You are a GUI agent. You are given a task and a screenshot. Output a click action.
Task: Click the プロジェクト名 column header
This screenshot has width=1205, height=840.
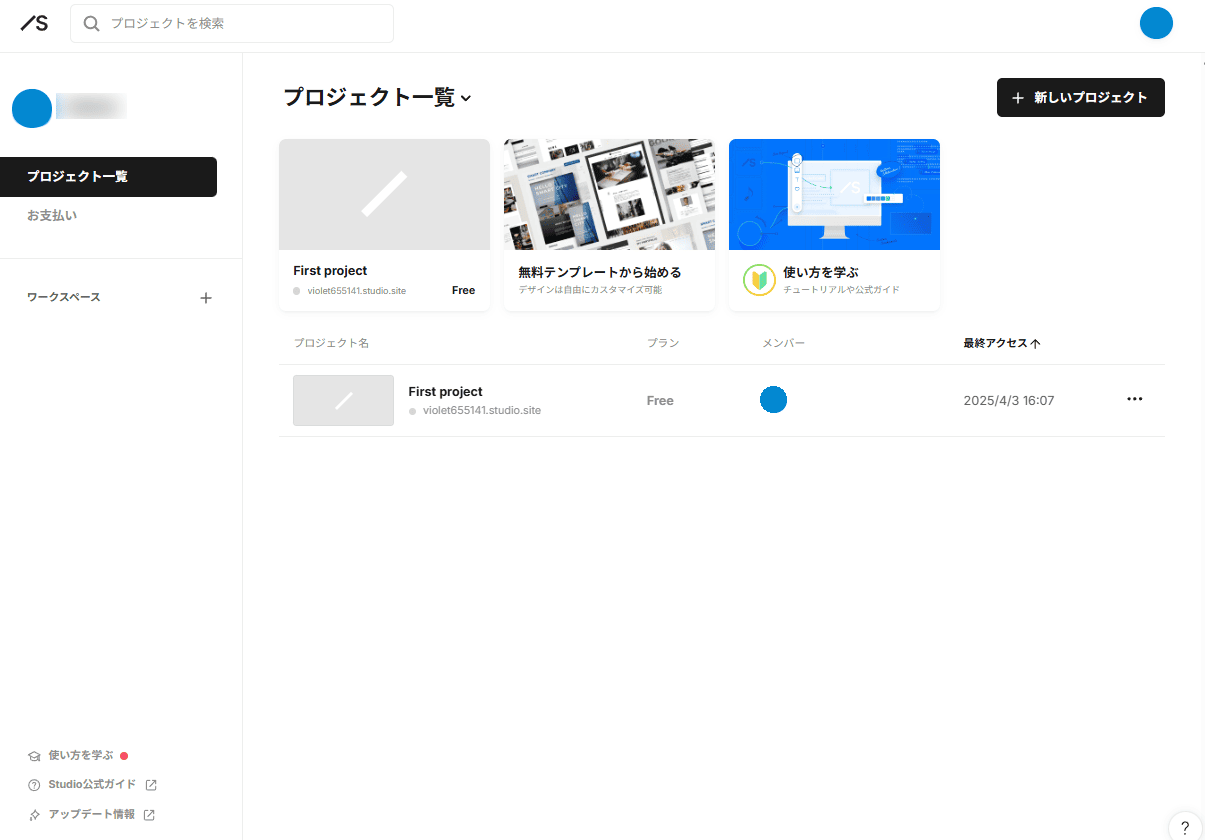(331, 343)
